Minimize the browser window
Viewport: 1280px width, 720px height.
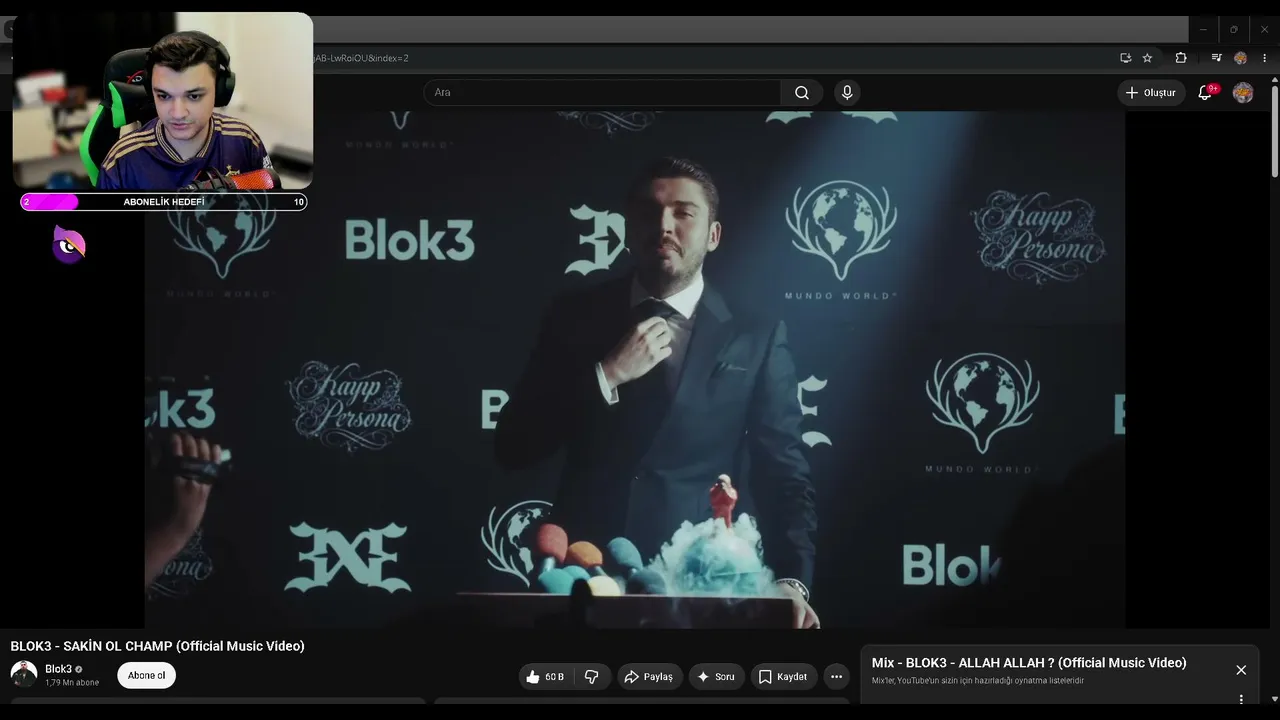coord(1203,30)
